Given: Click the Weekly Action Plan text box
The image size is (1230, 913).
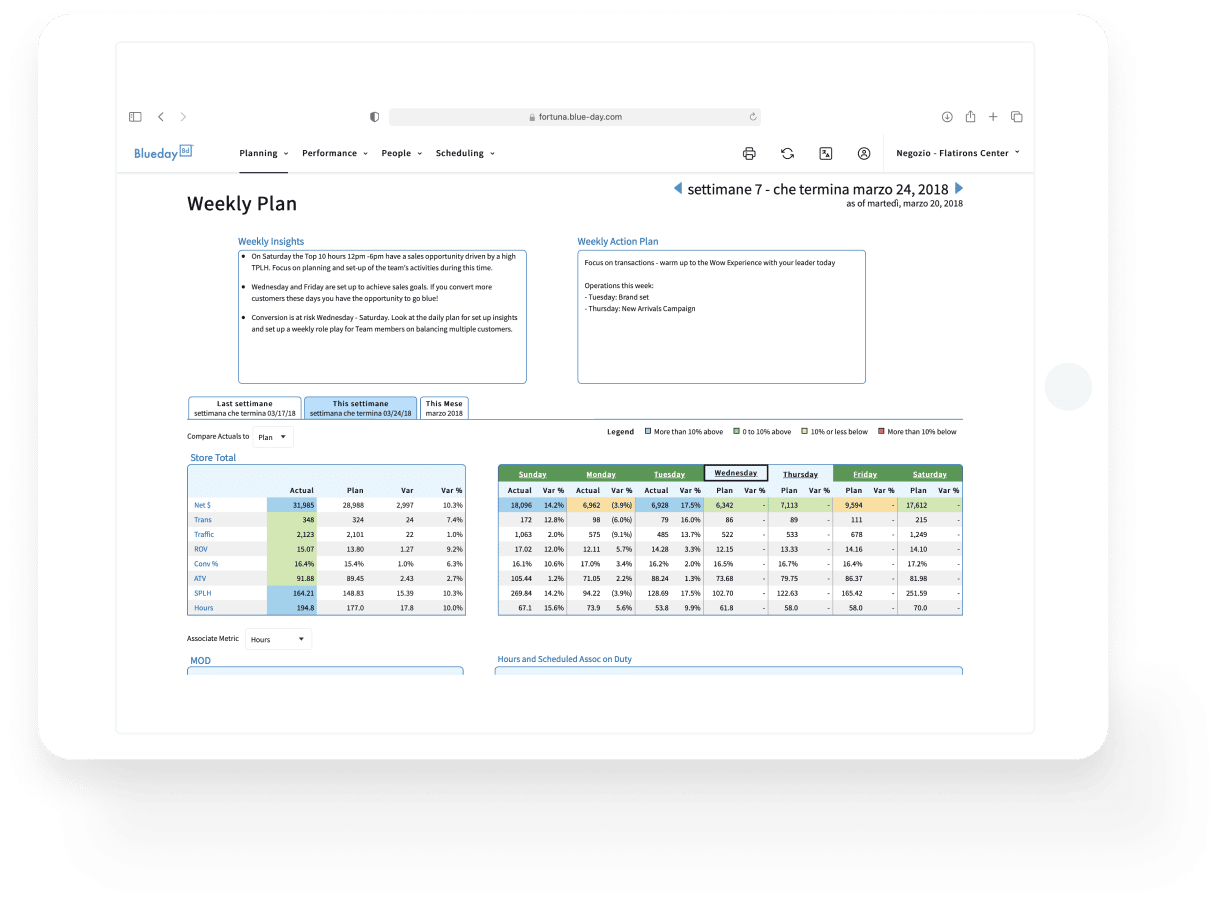Looking at the screenshot, I should click(722, 317).
